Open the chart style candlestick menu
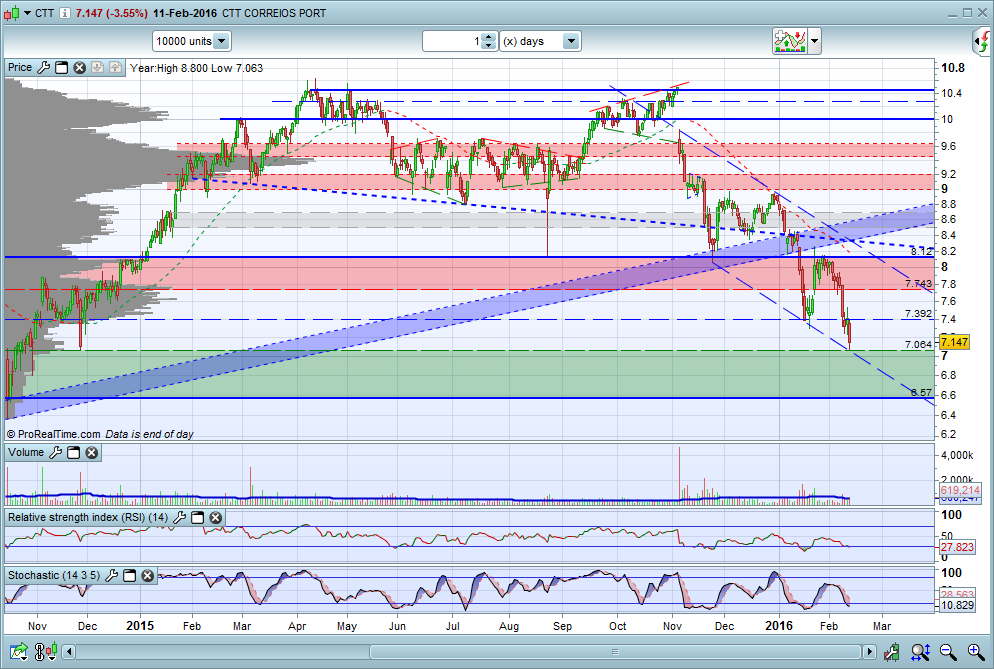The image size is (994, 669). pyautogui.click(x=15, y=13)
